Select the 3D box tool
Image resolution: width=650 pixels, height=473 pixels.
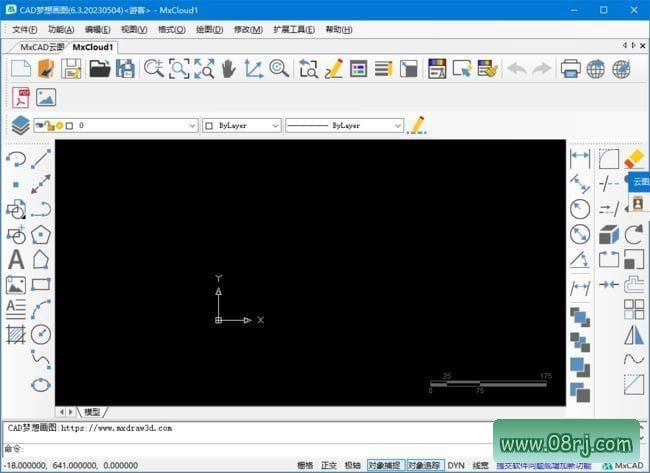(x=609, y=235)
